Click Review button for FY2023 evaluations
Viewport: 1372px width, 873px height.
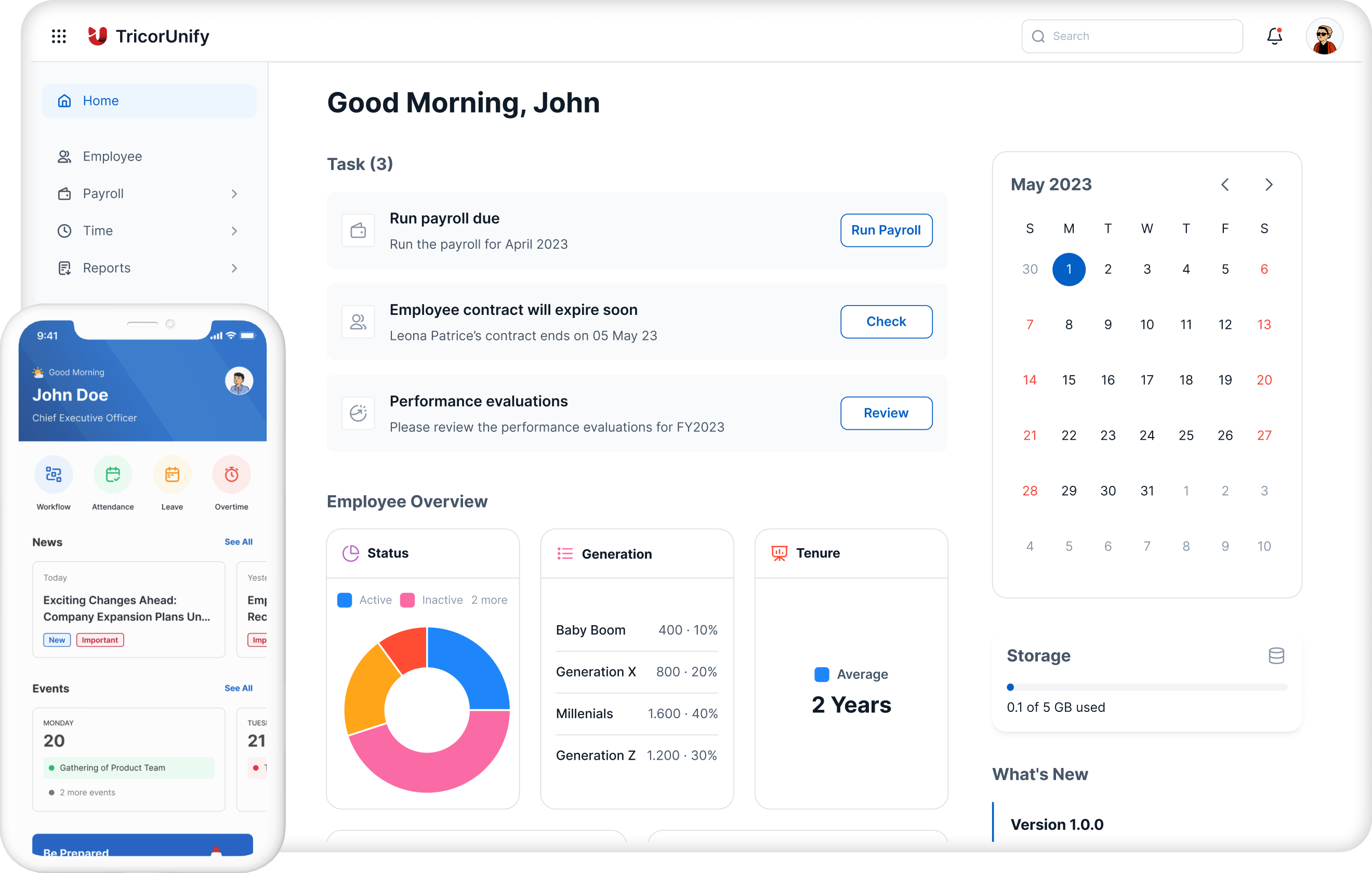click(884, 412)
